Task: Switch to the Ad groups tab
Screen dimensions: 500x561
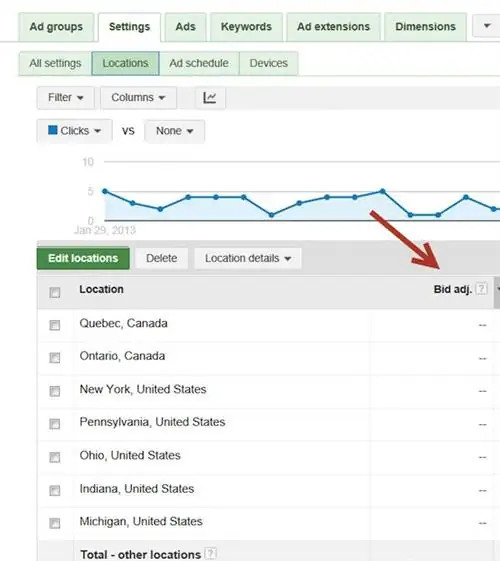Action: tap(56, 27)
